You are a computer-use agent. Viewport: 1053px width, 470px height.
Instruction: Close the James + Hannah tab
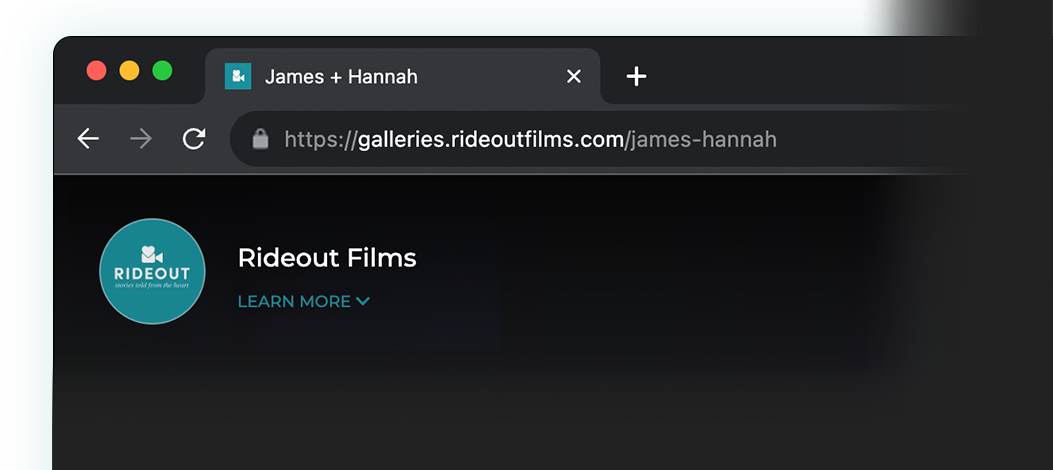tap(574, 77)
